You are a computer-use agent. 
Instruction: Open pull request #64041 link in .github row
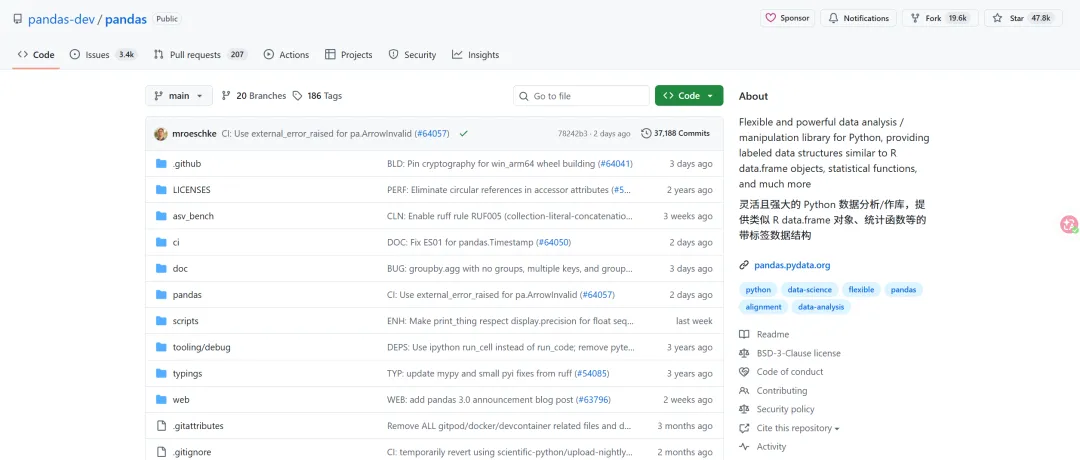[x=616, y=164]
